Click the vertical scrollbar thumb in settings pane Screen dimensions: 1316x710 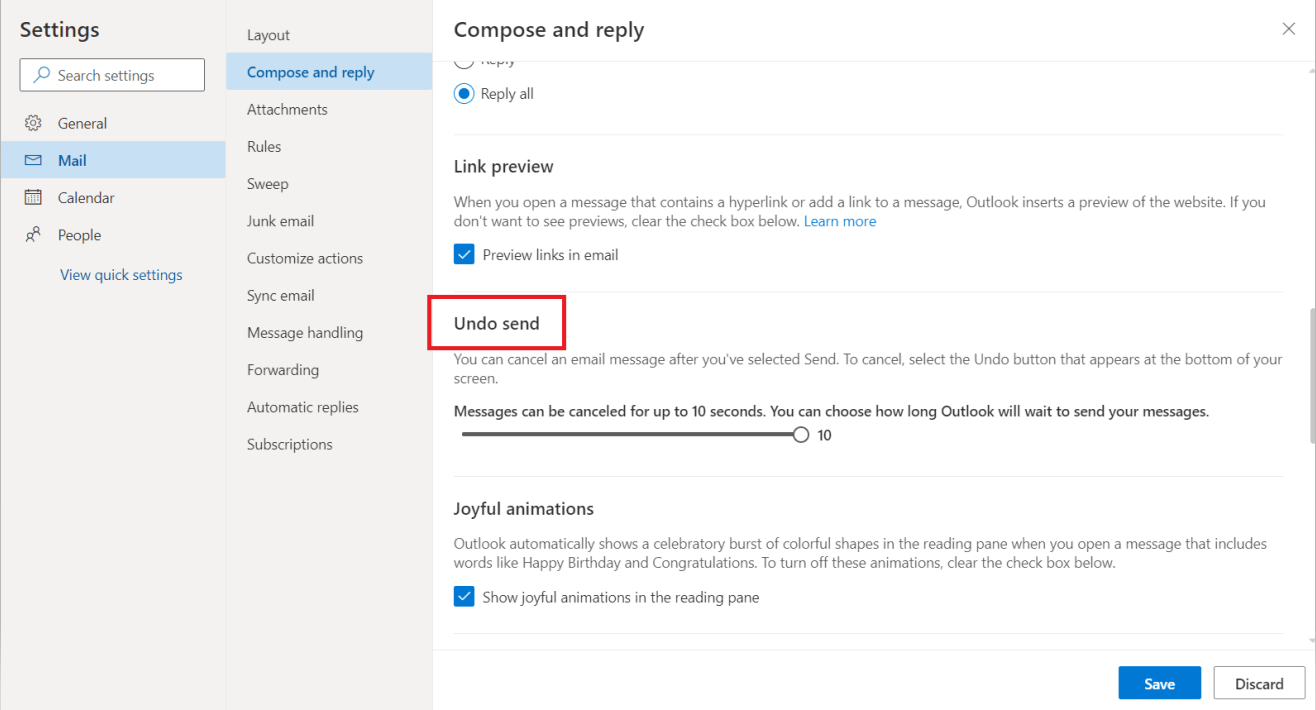coord(1311,375)
